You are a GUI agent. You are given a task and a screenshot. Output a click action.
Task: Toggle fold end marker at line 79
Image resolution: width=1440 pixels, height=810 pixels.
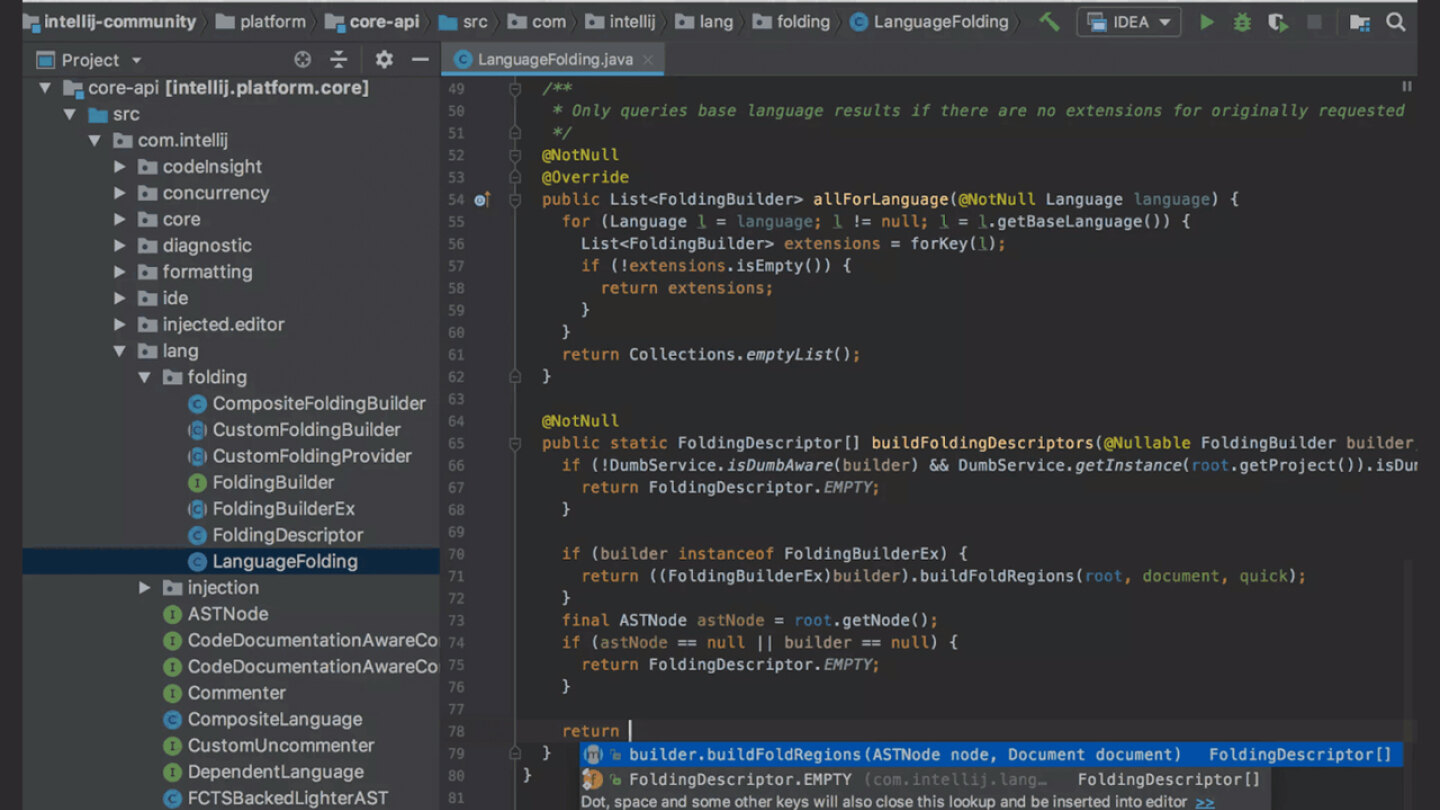(515, 753)
